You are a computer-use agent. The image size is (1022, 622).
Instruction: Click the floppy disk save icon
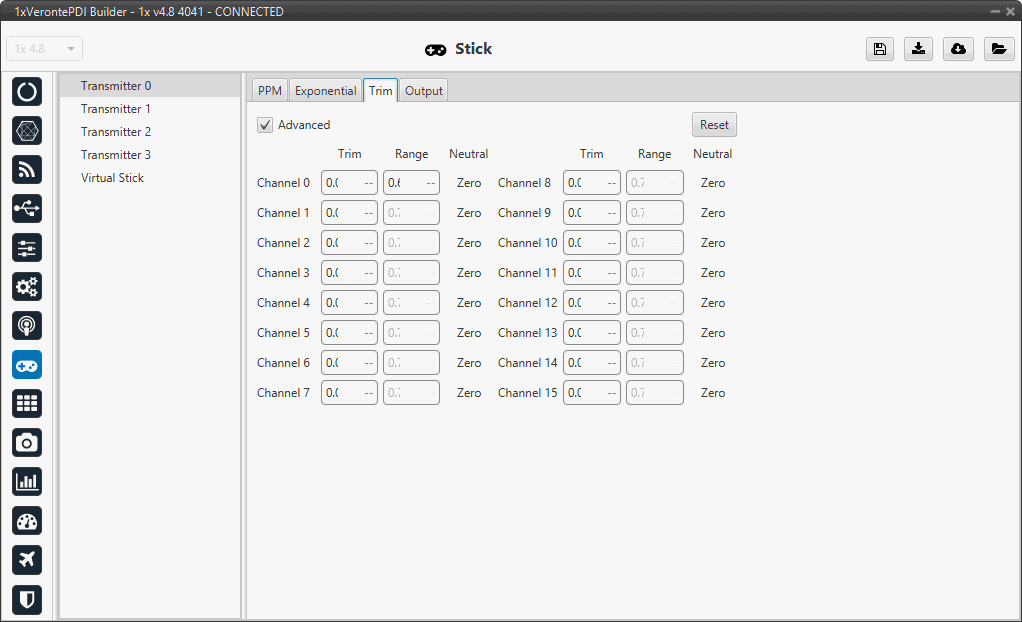pos(880,49)
